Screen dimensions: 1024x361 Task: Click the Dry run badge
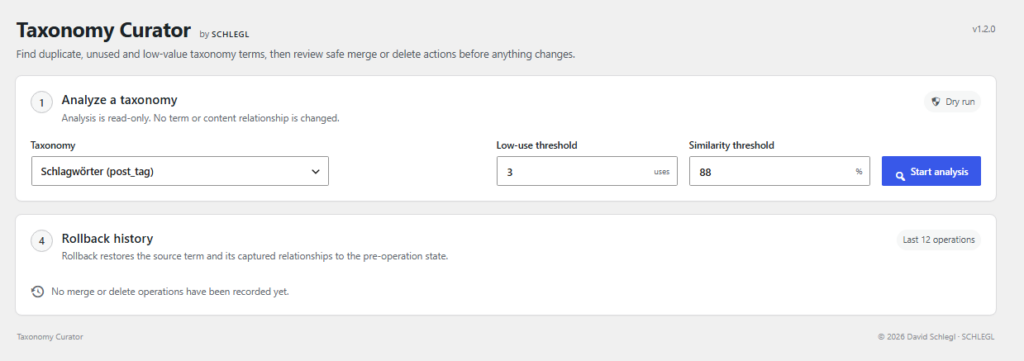point(952,102)
